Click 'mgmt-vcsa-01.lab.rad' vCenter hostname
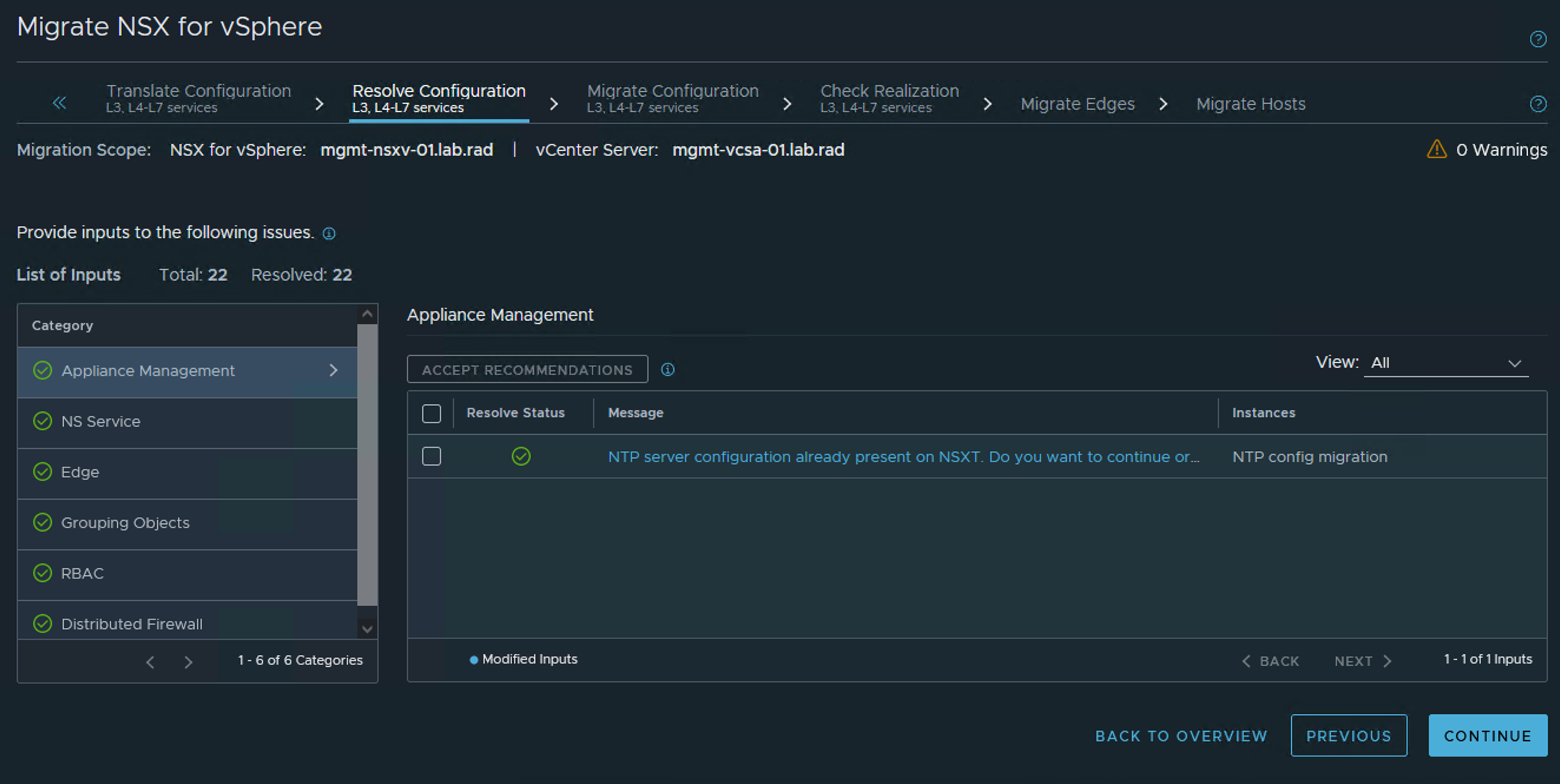Image resolution: width=1560 pixels, height=784 pixels. pos(758,150)
